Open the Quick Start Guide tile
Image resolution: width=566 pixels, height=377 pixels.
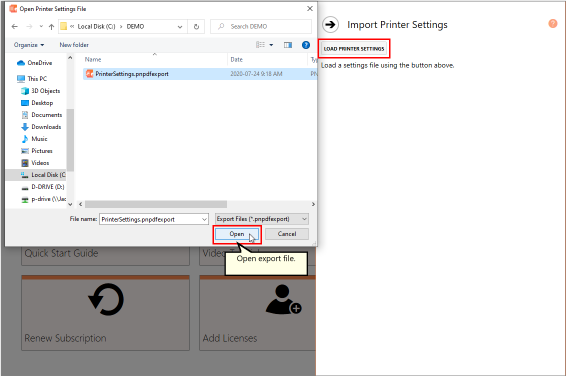pyautogui.click(x=105, y=256)
